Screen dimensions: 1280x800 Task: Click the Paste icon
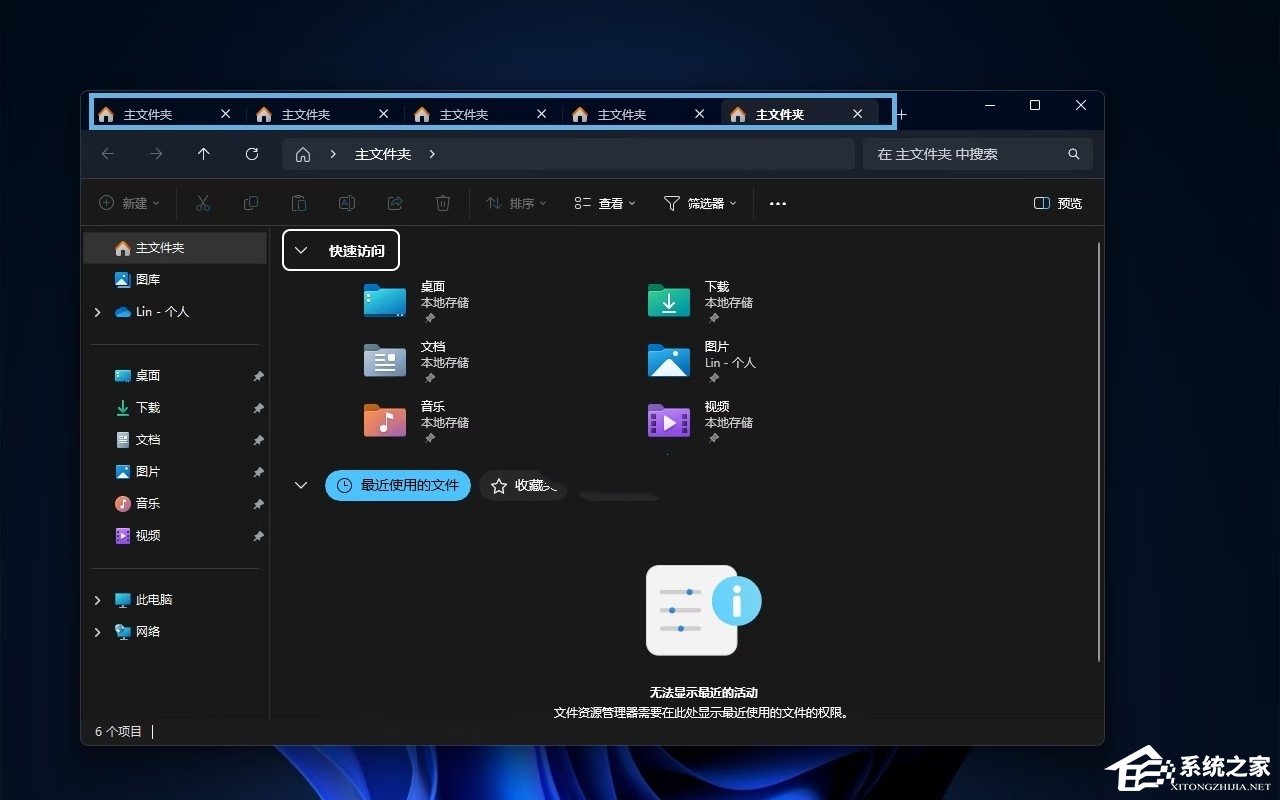click(x=299, y=203)
